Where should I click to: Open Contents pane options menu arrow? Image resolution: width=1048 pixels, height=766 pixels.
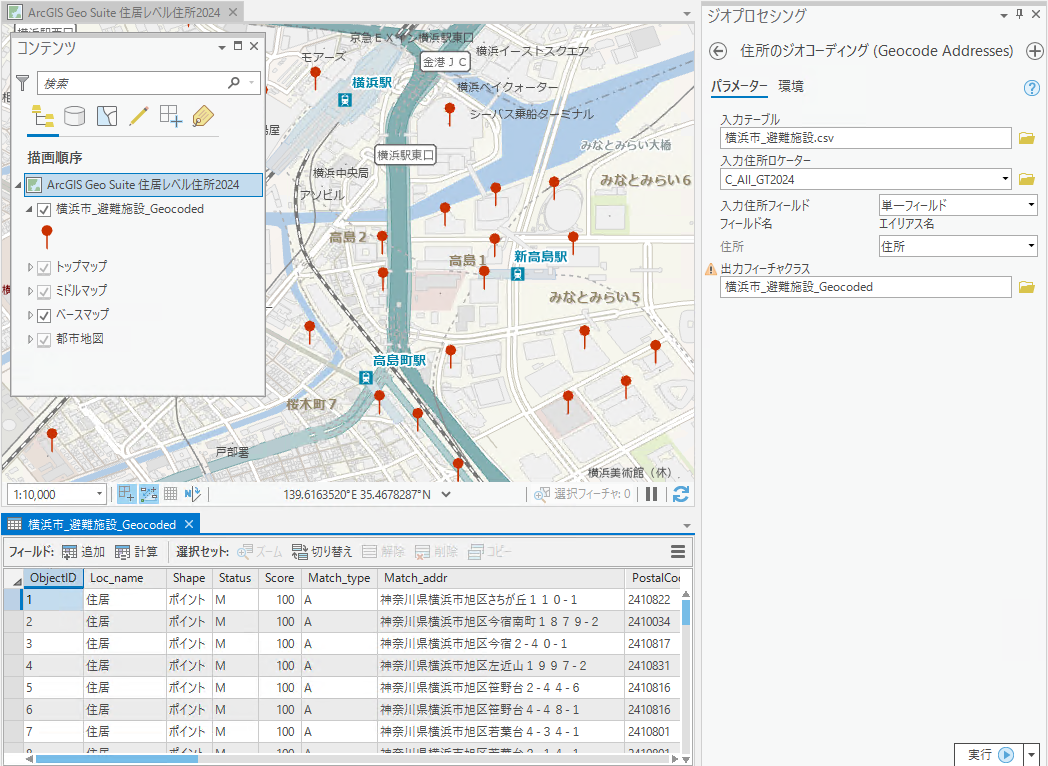coord(222,47)
